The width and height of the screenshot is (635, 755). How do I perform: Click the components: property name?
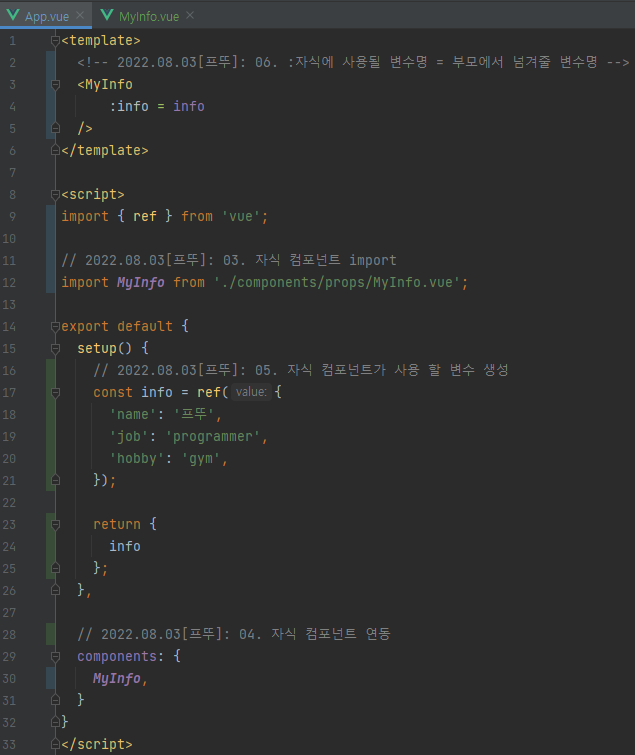117,656
